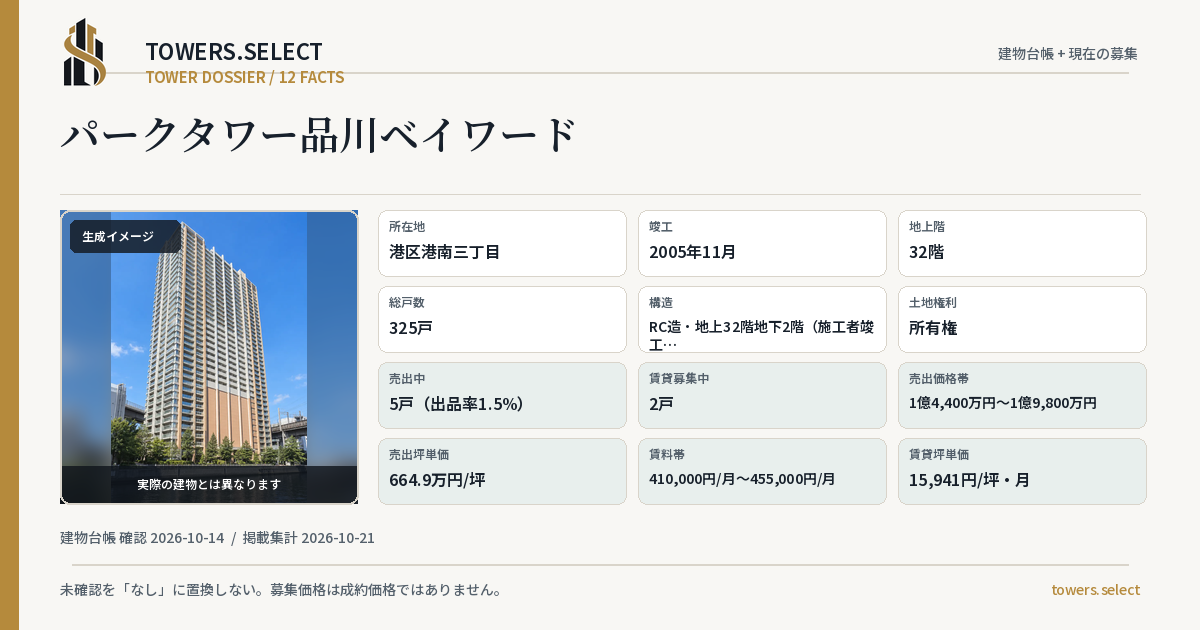Select the 売出中 5戸 card
The image size is (1200, 630).
click(502, 395)
